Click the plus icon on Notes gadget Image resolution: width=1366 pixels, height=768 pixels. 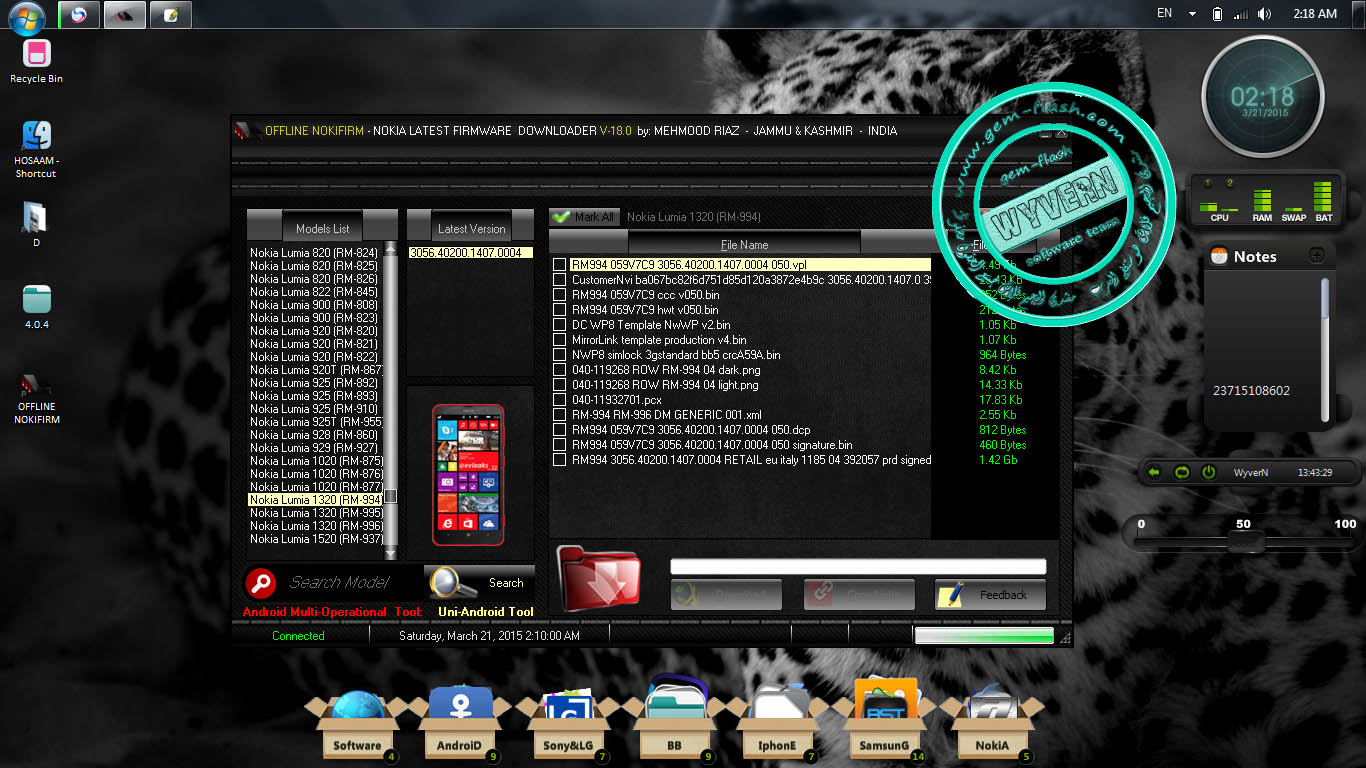point(1316,256)
